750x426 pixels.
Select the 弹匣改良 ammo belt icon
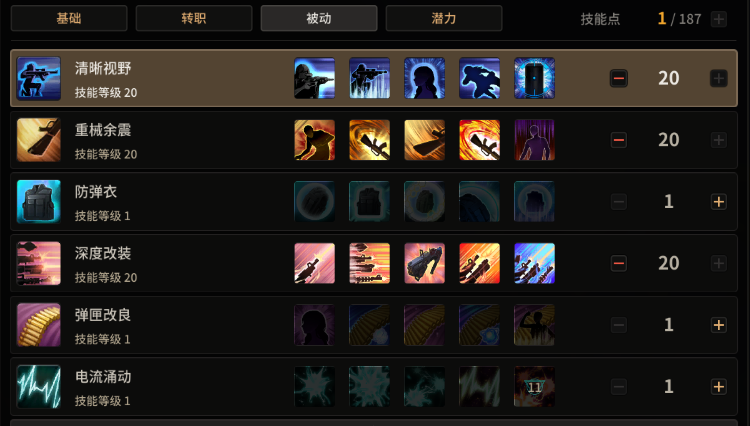coord(39,325)
